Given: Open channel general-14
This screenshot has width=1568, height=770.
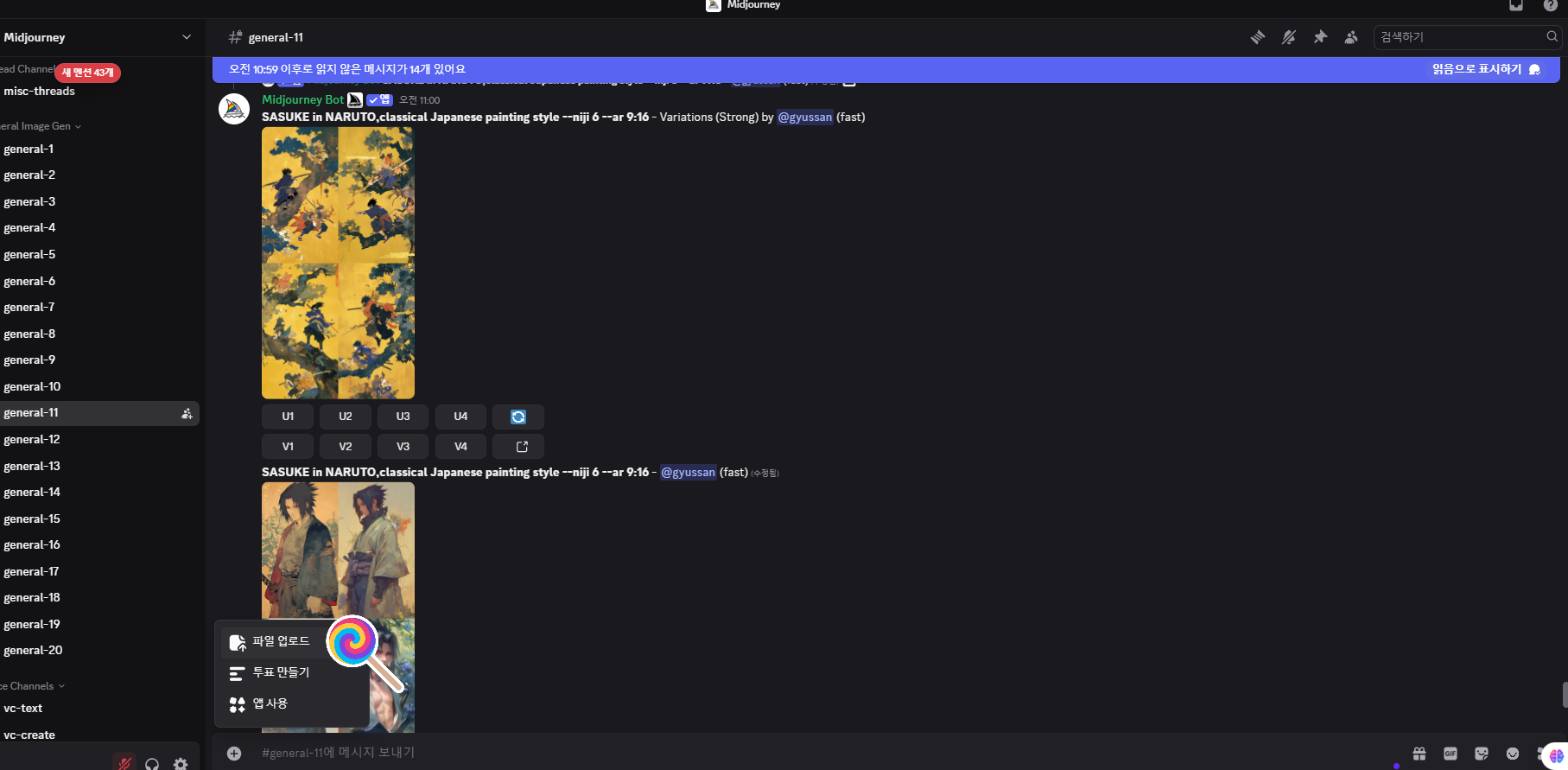Looking at the screenshot, I should [32, 492].
